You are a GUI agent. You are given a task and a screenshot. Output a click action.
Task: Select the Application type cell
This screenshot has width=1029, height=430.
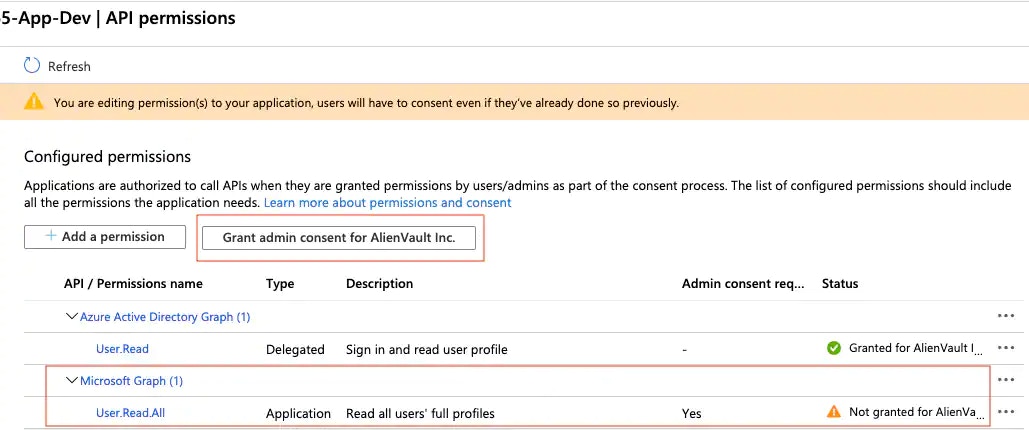pos(298,414)
